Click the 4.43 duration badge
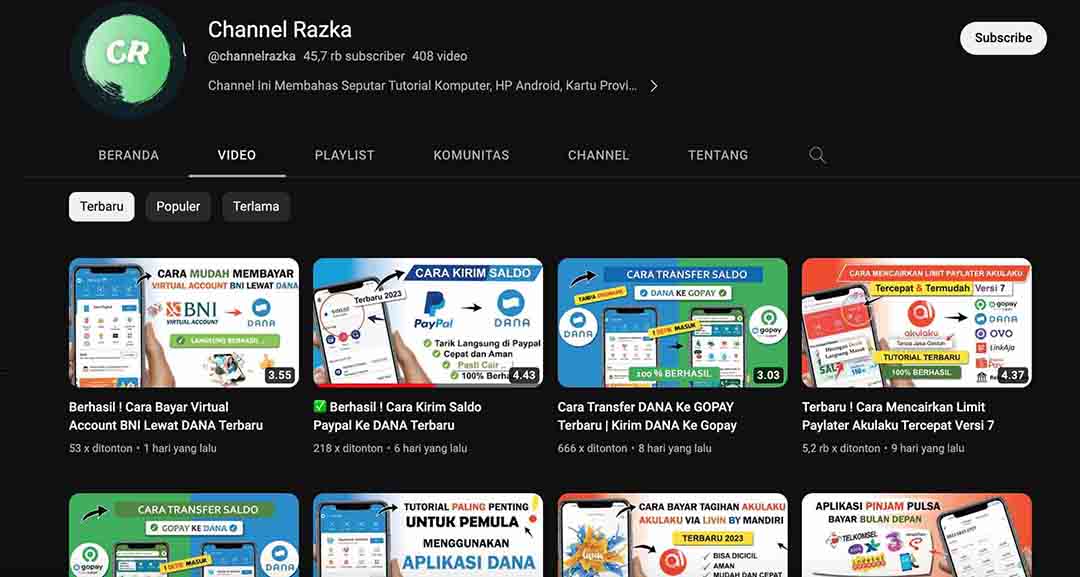1080x577 pixels. tap(523, 375)
